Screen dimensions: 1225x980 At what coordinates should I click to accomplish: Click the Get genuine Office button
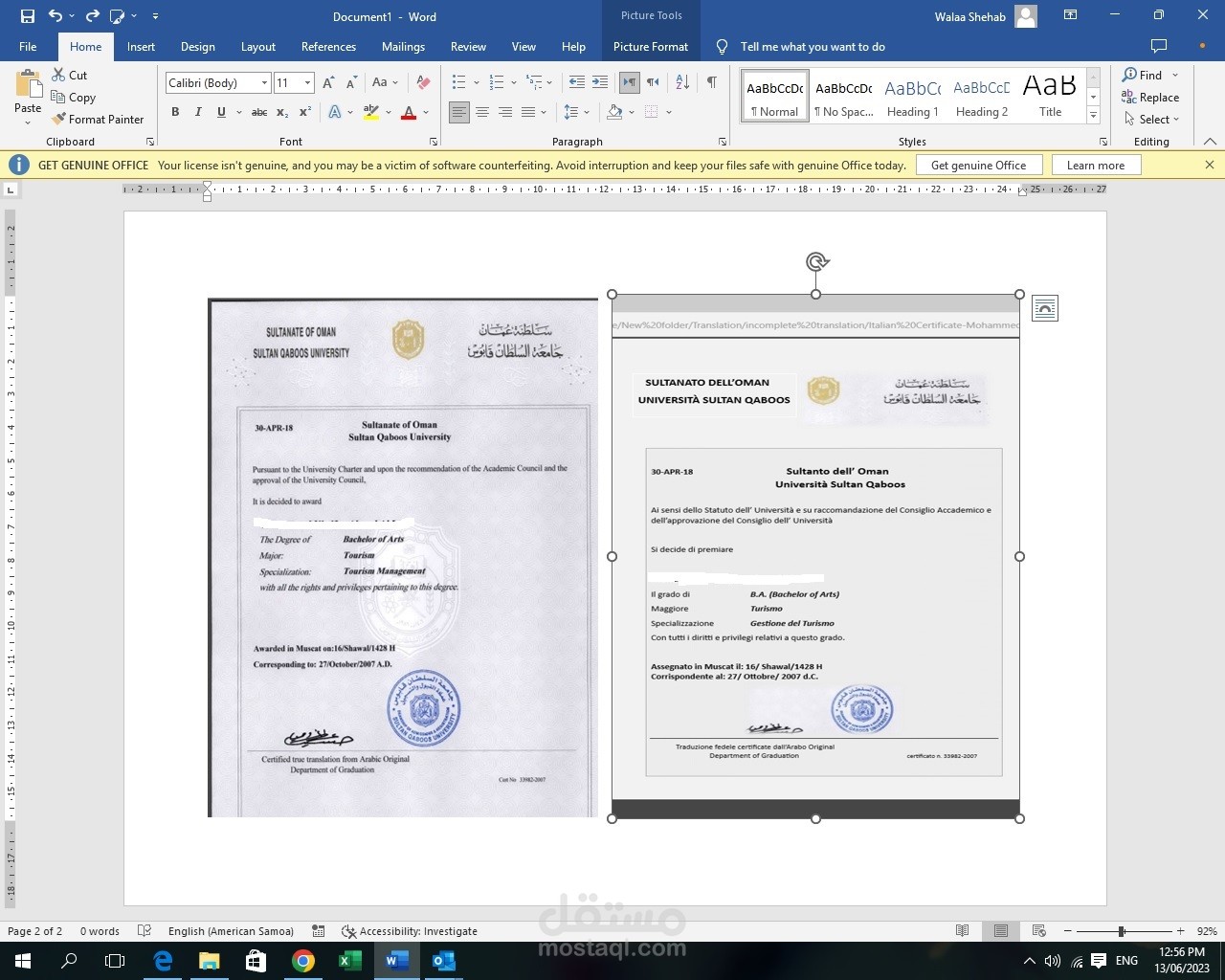[x=978, y=165]
